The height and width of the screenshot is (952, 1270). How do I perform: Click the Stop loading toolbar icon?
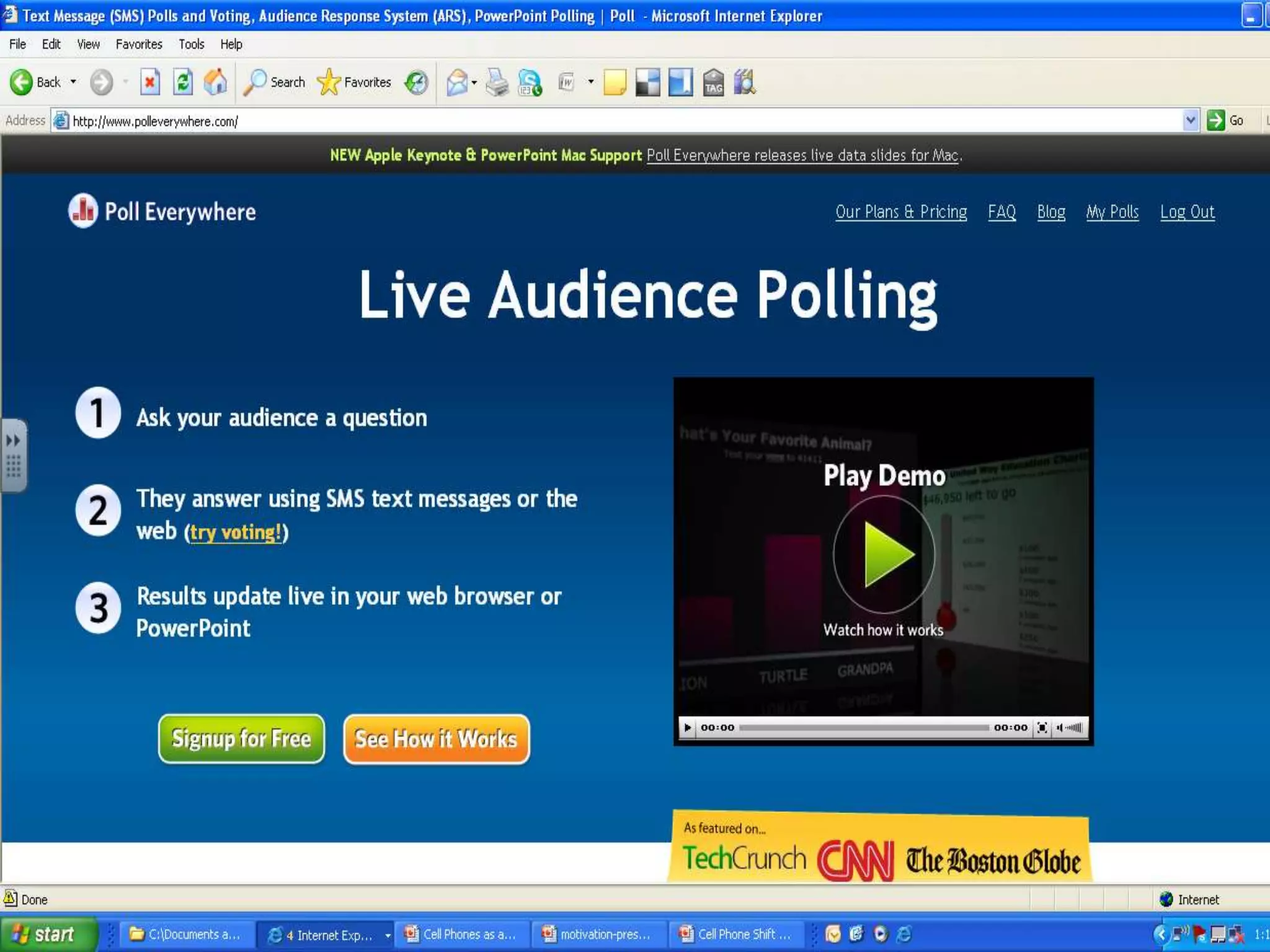coord(149,82)
